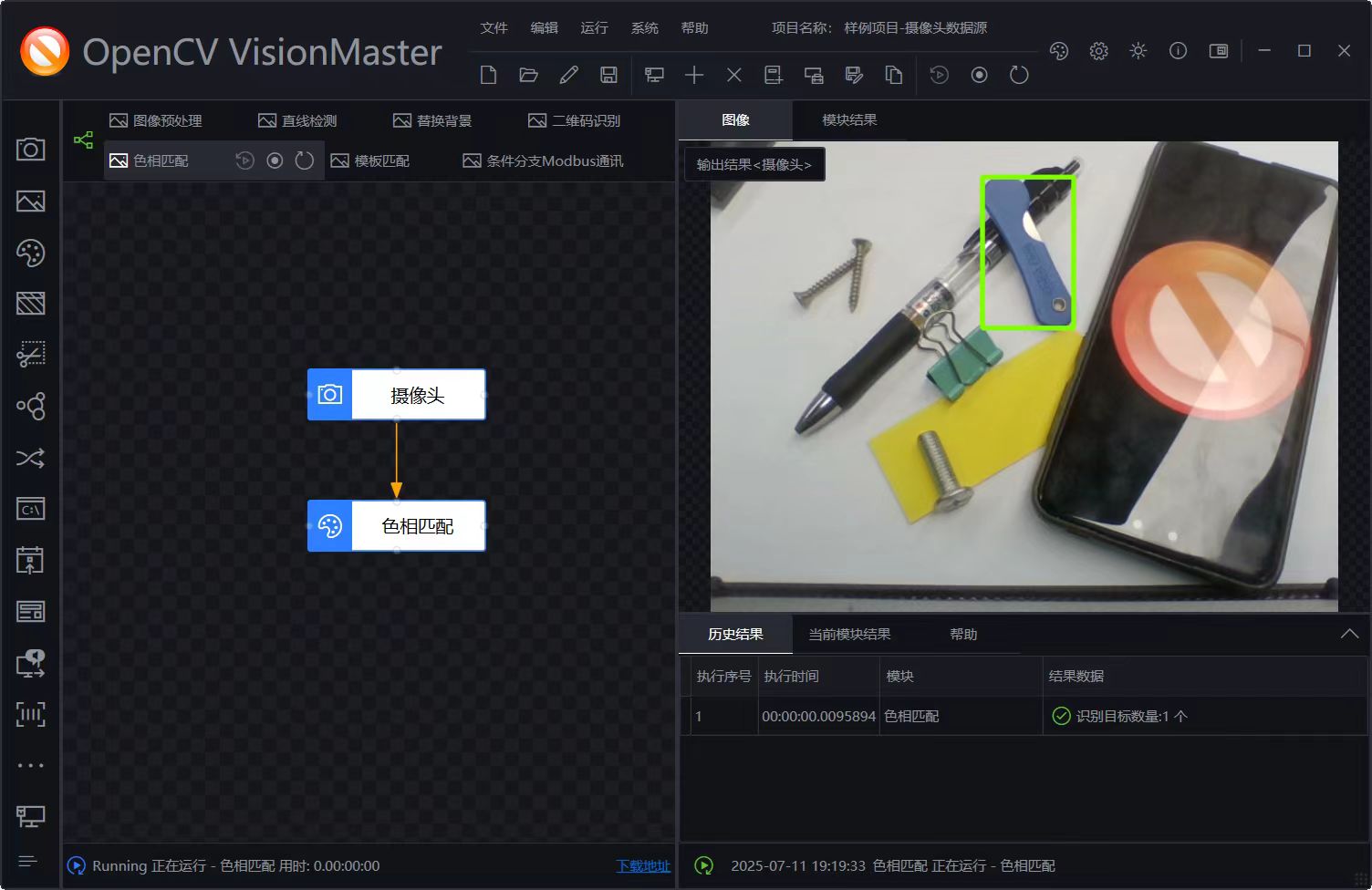The image size is (1372, 890).
Task: Open the color palette tool in left sidebar
Action: pyautogui.click(x=30, y=253)
